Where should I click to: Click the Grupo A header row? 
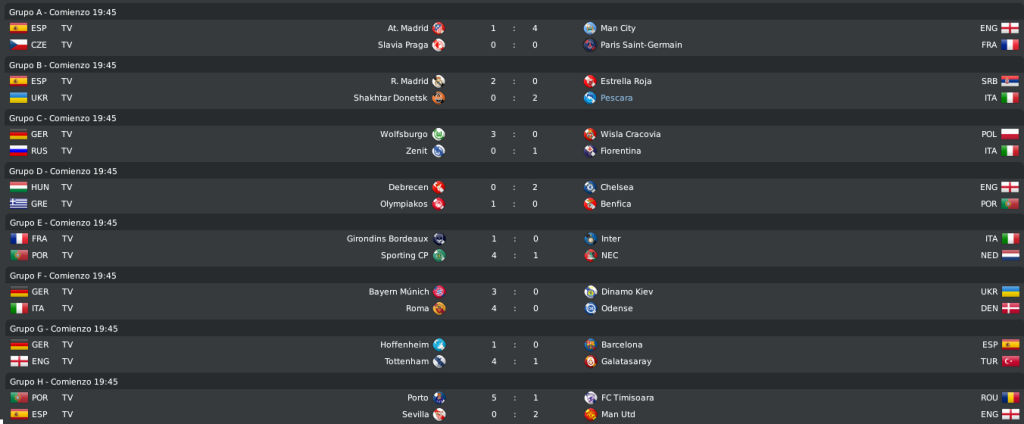point(512,12)
